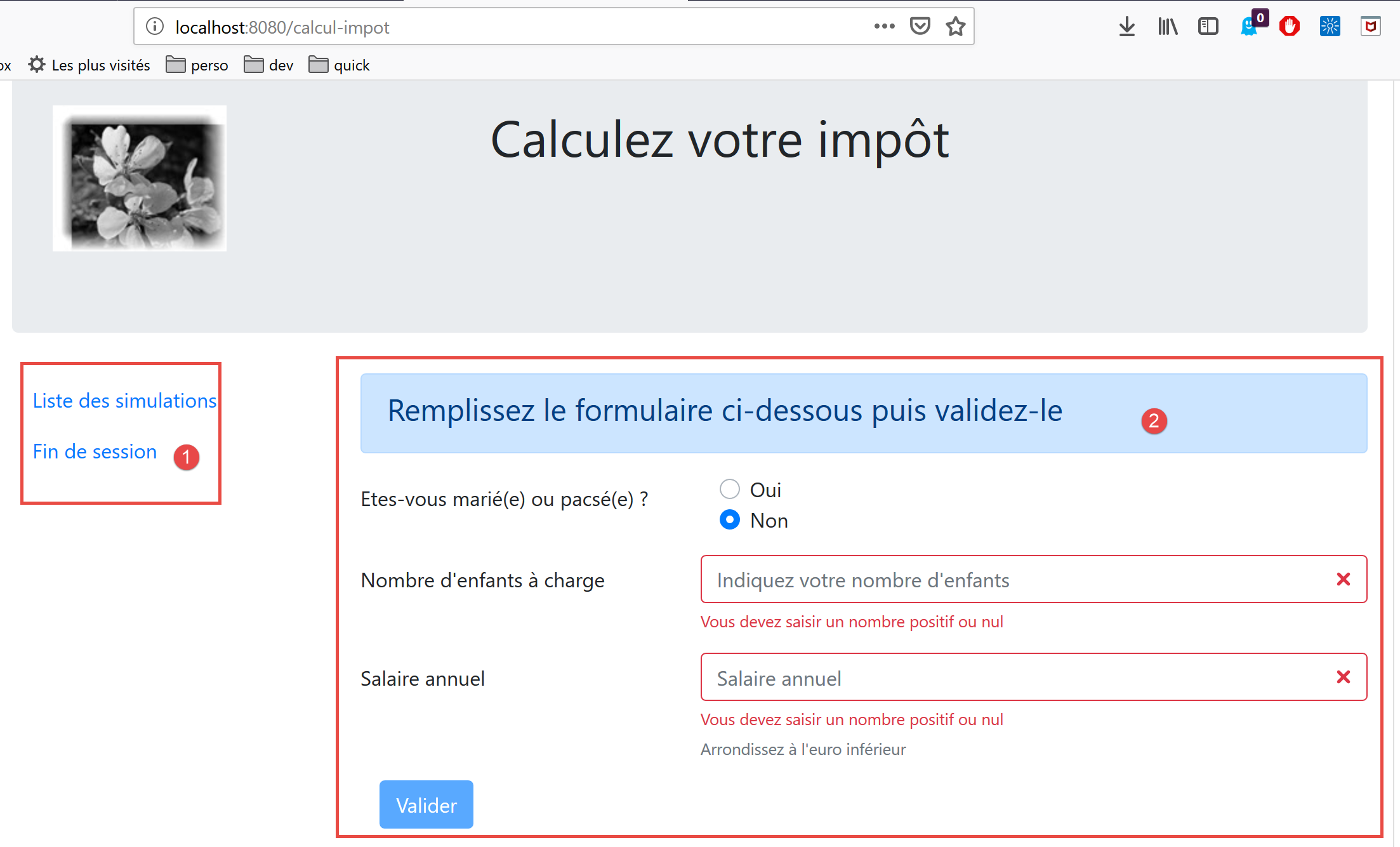This screenshot has height=847, width=1400.
Task: Click the site information icon in address bar
Action: (155, 27)
